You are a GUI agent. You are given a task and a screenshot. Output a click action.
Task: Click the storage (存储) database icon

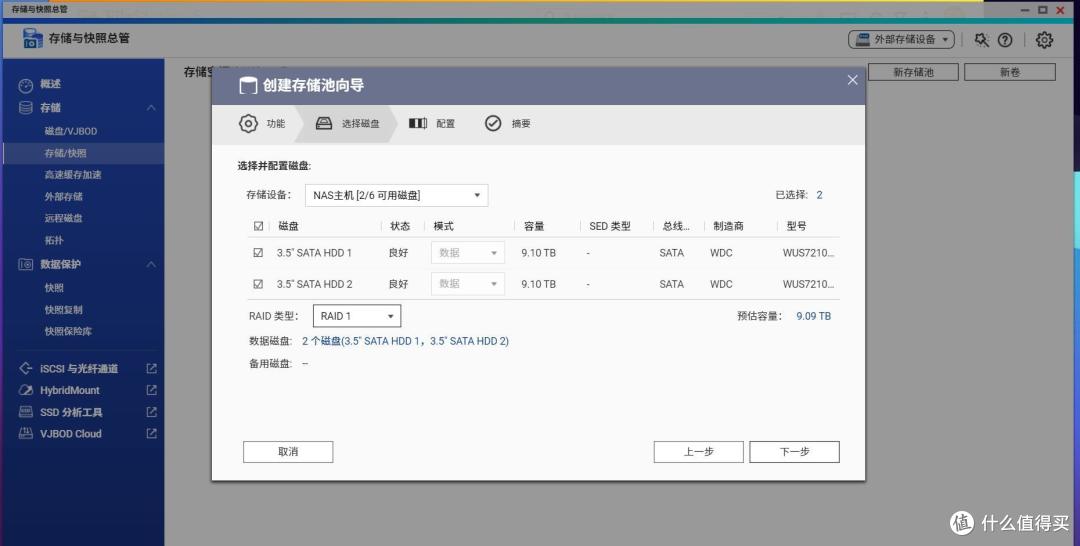point(25,107)
